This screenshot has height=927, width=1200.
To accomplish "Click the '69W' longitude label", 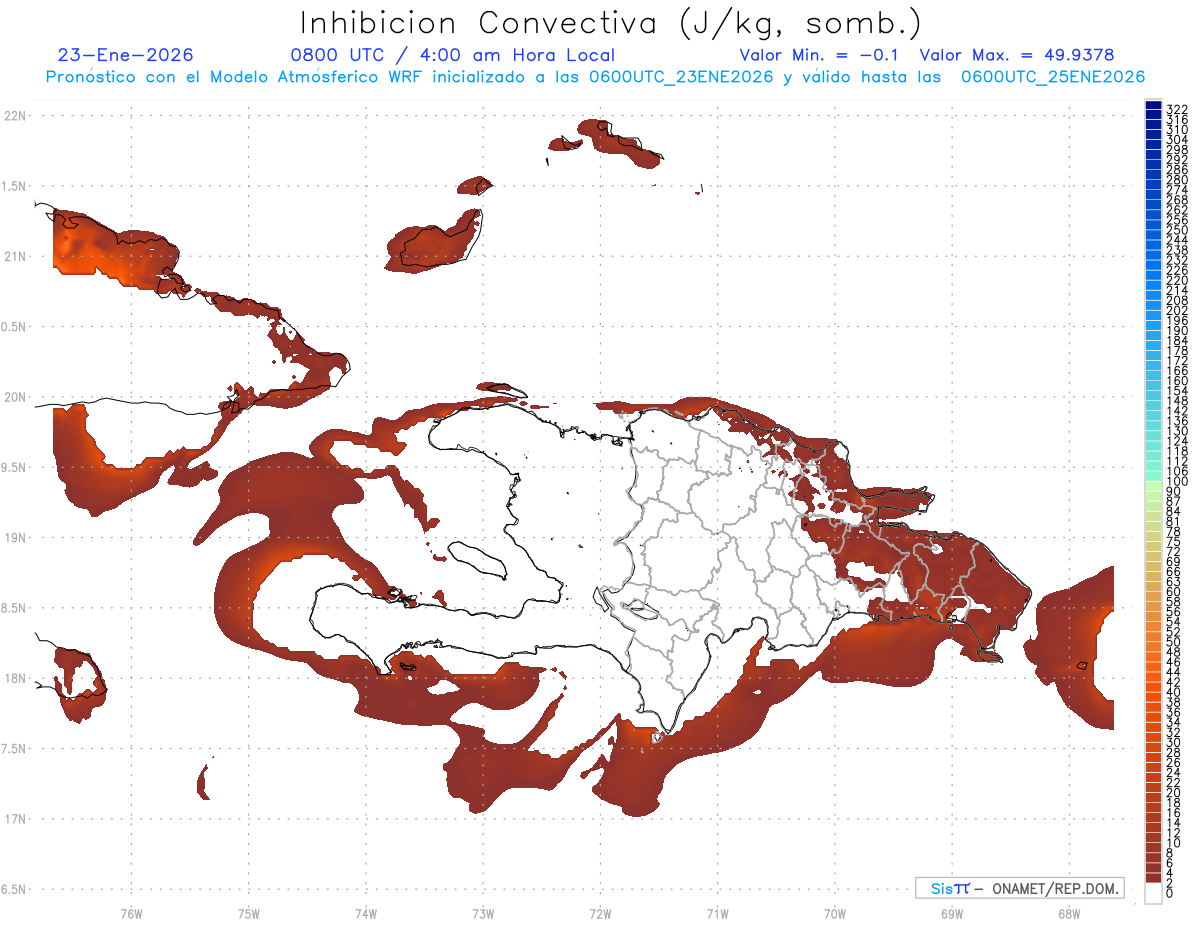I will pyautogui.click(x=951, y=913).
